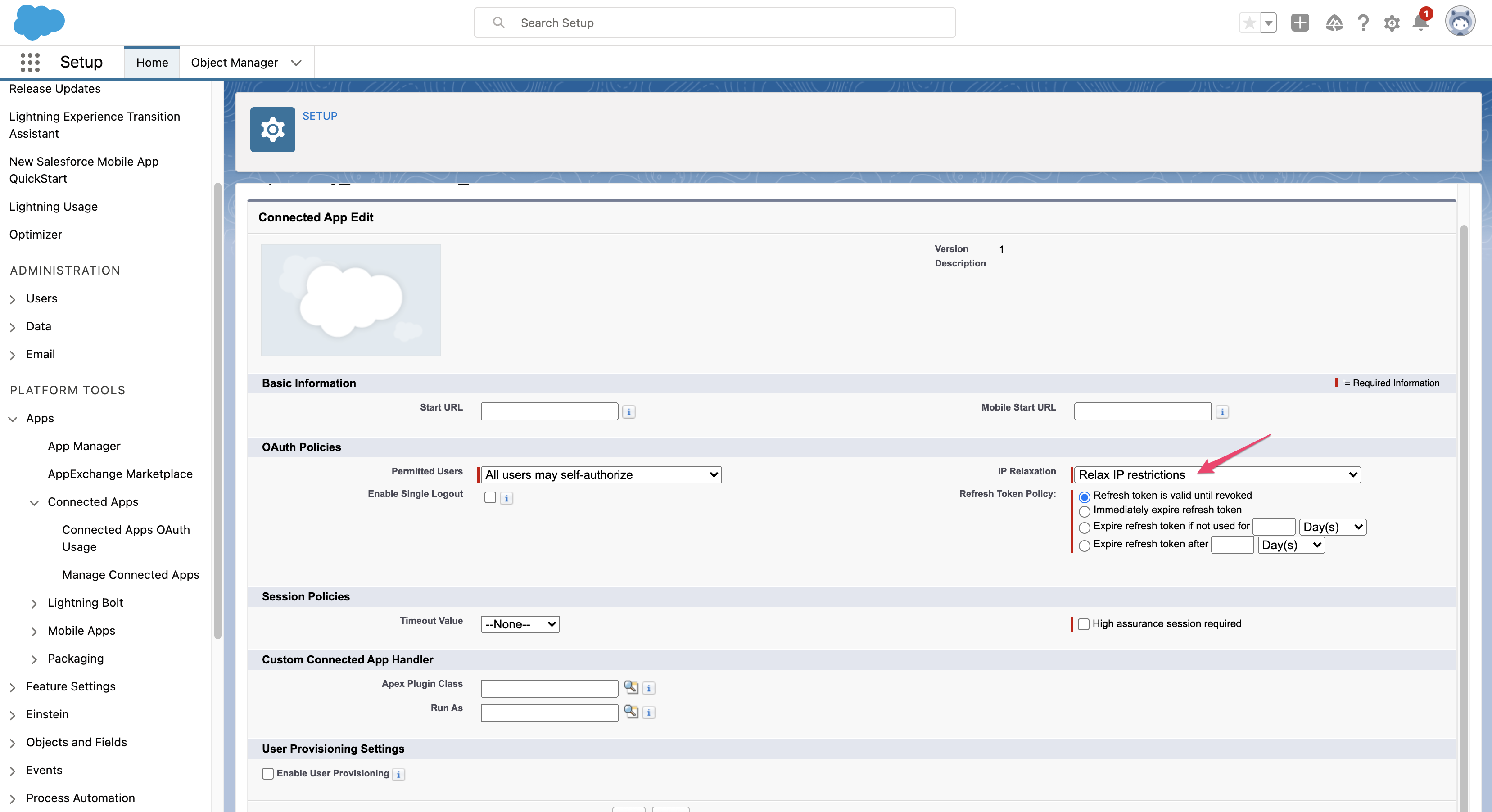The image size is (1492, 812).
Task: Open Apex Plugin Class lookup icon
Action: click(630, 687)
